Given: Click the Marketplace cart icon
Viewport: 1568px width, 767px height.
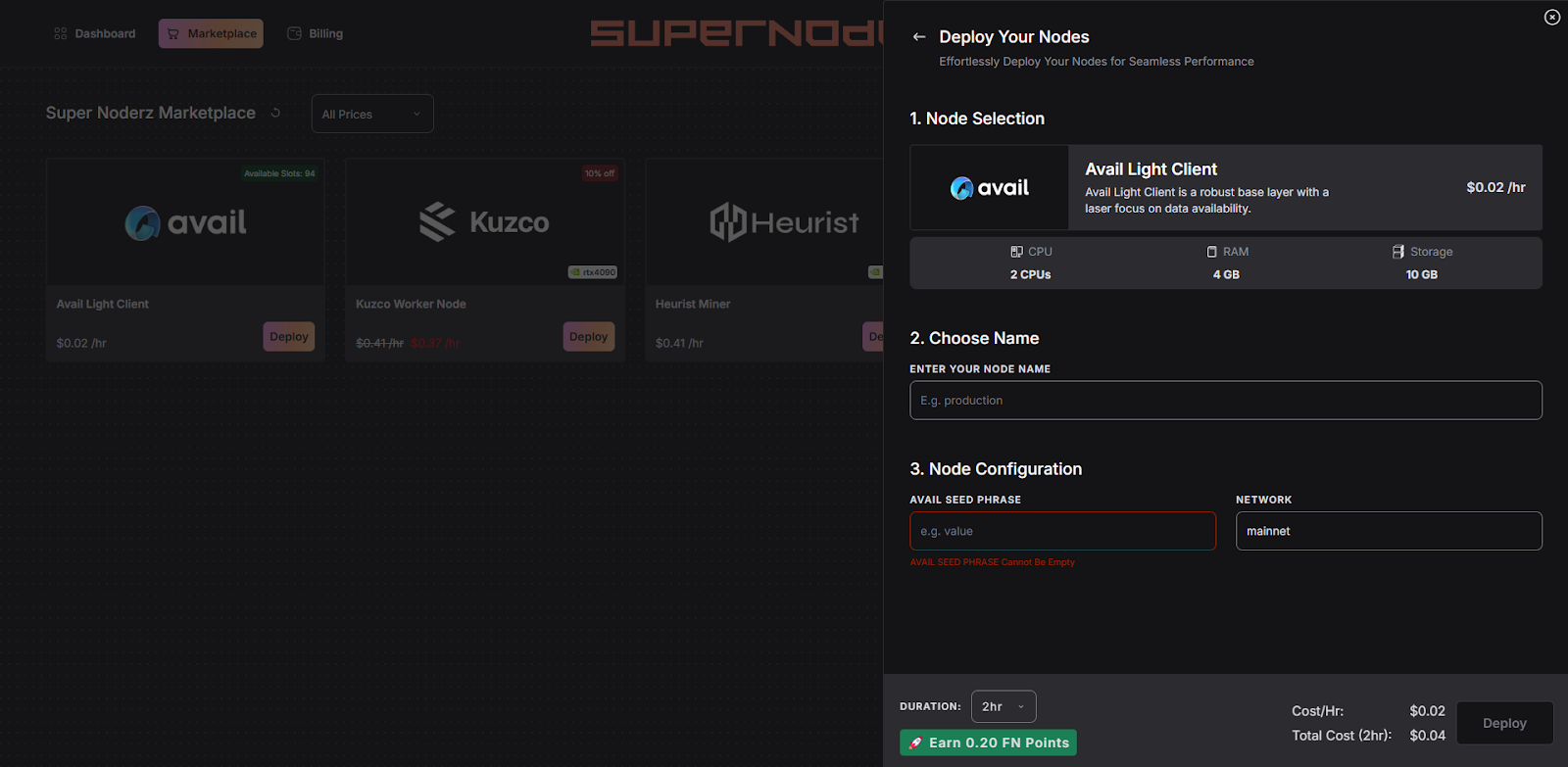Looking at the screenshot, I should point(172,33).
